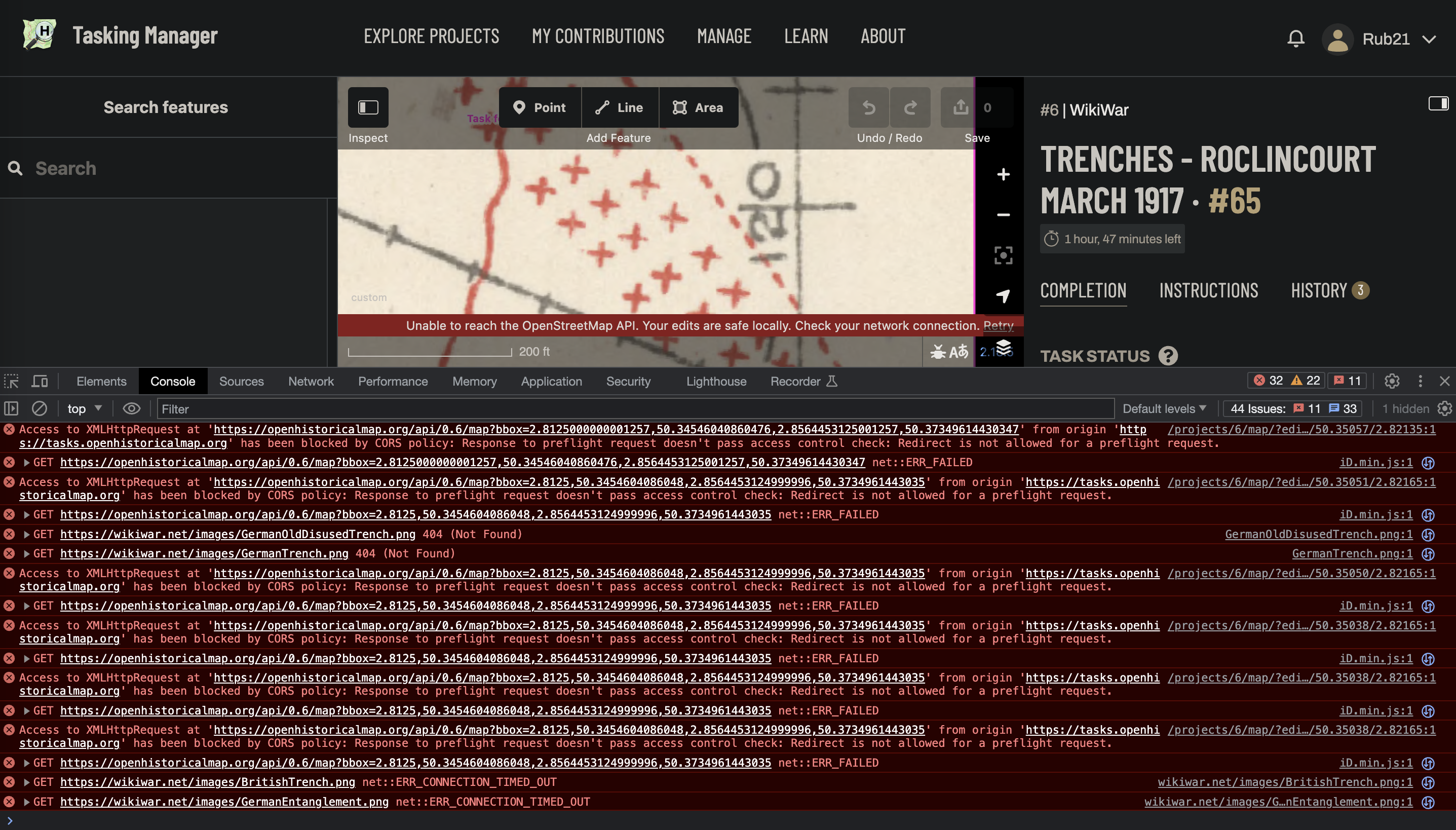This screenshot has height=830, width=1456.
Task: Select the Point drawing tool
Action: pos(539,107)
